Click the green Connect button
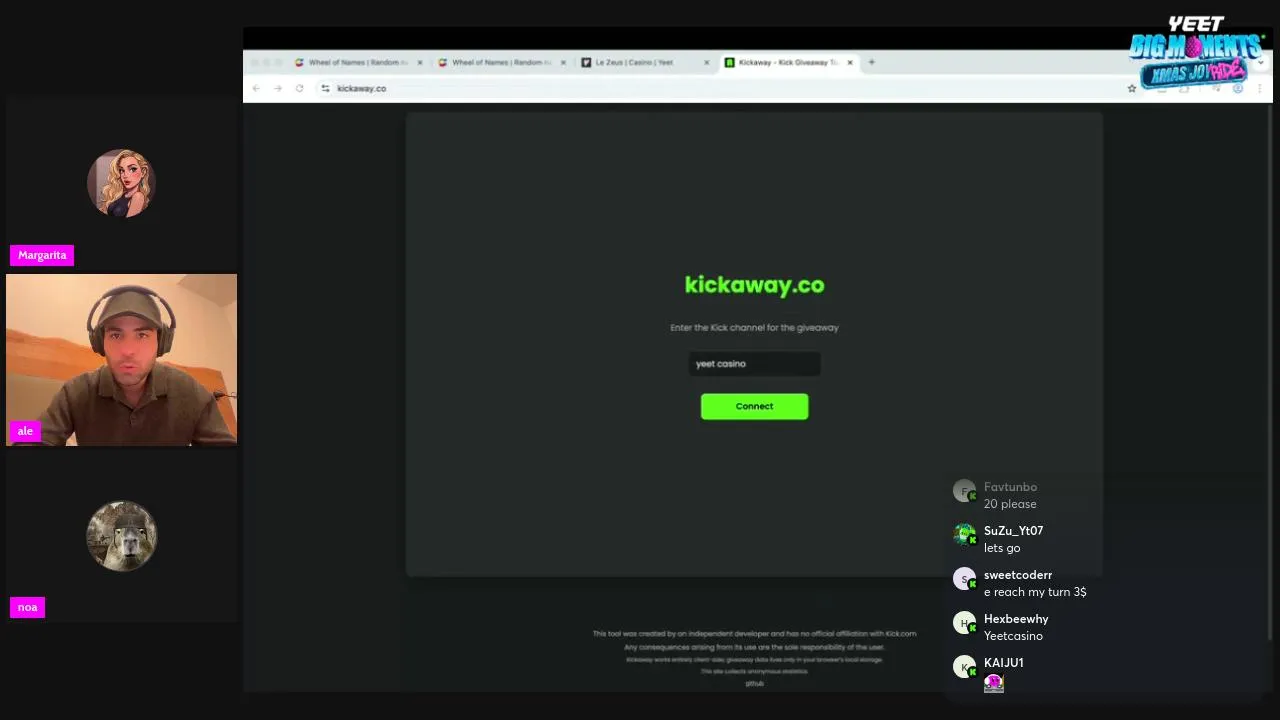 click(x=754, y=406)
